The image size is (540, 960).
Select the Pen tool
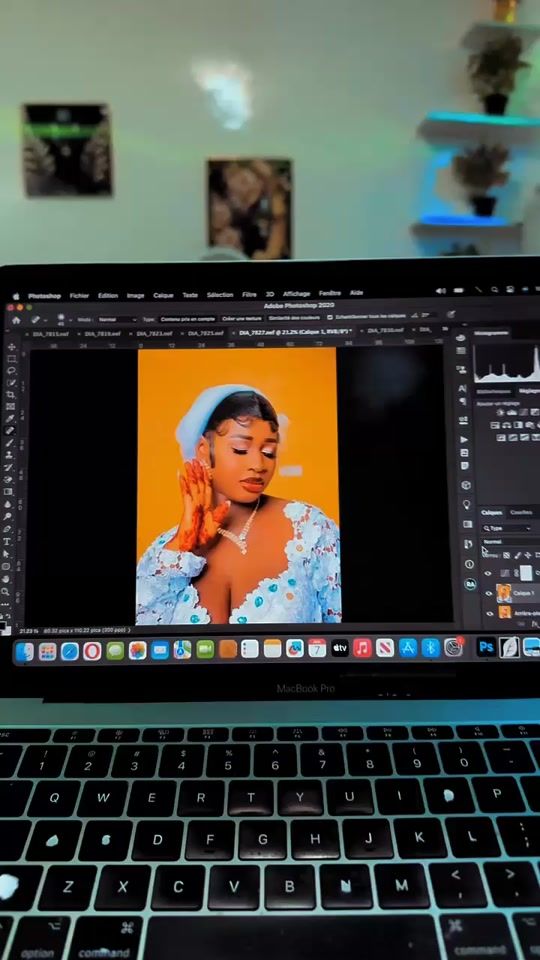(7, 529)
